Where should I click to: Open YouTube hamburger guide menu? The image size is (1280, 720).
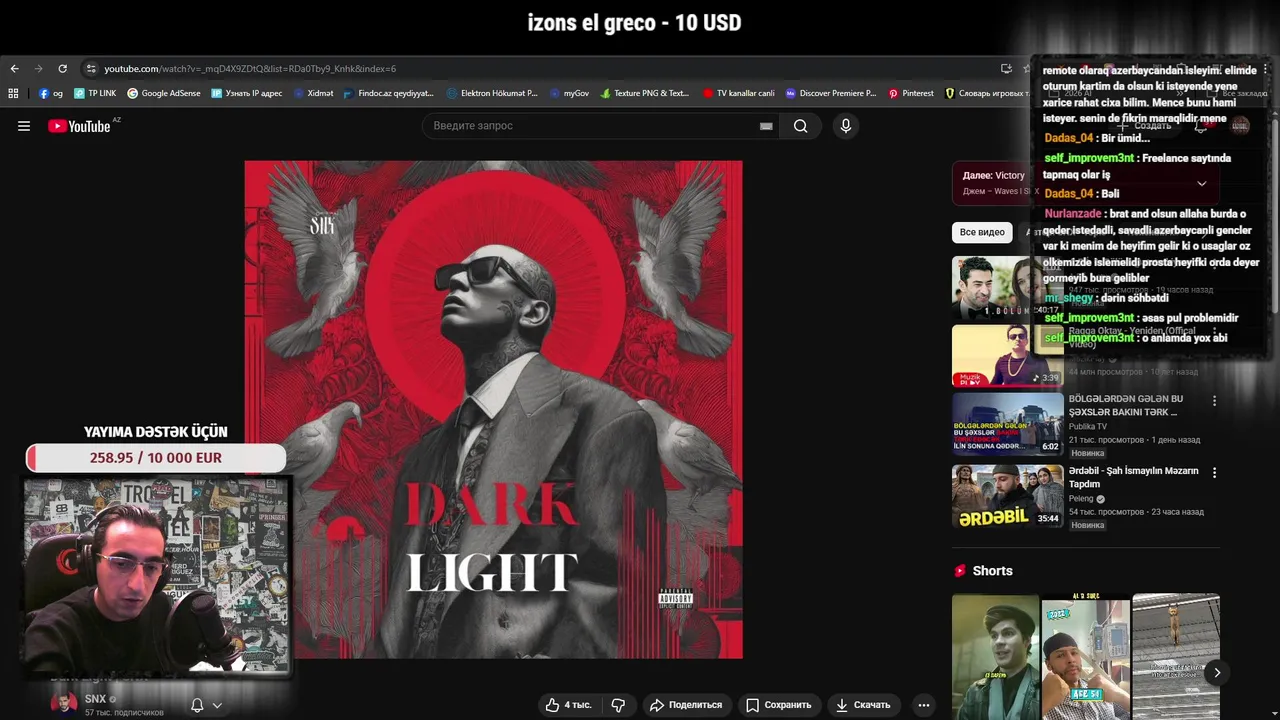(x=24, y=126)
